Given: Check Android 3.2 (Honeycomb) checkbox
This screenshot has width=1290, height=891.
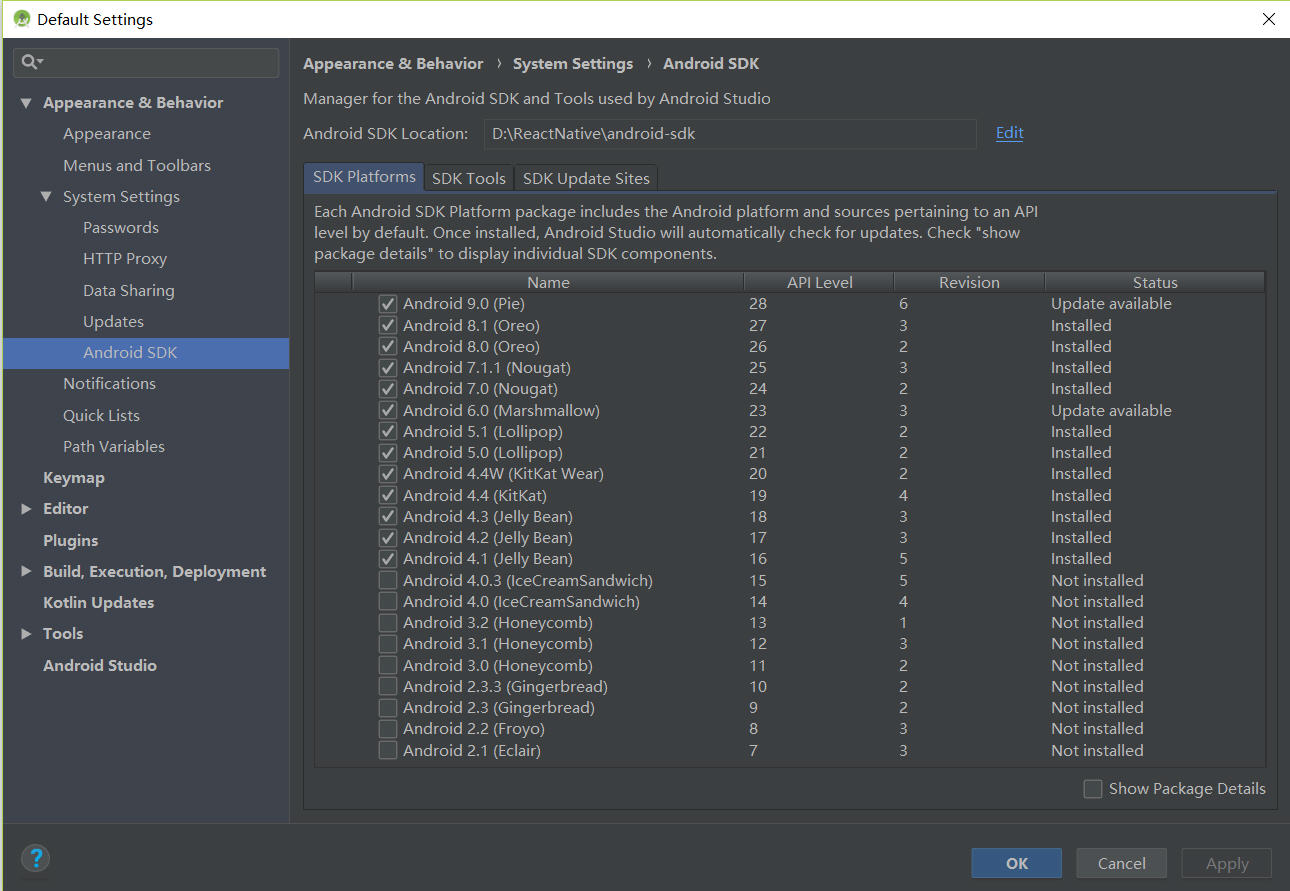Looking at the screenshot, I should [388, 622].
